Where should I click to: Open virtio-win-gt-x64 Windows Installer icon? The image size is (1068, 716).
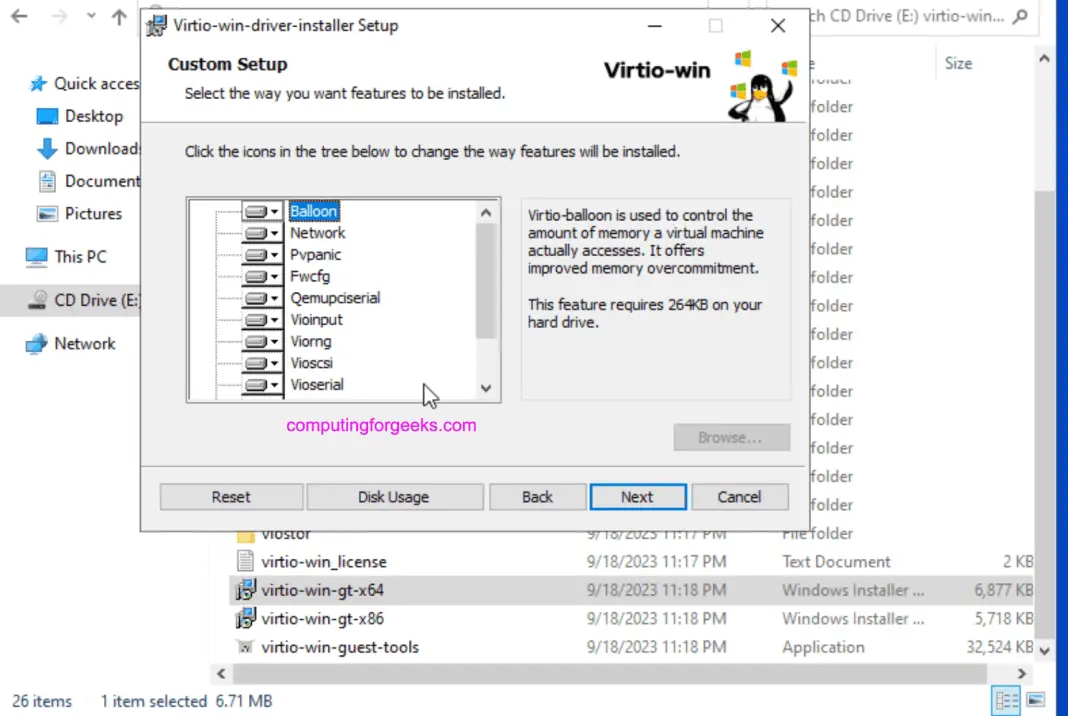click(245, 590)
